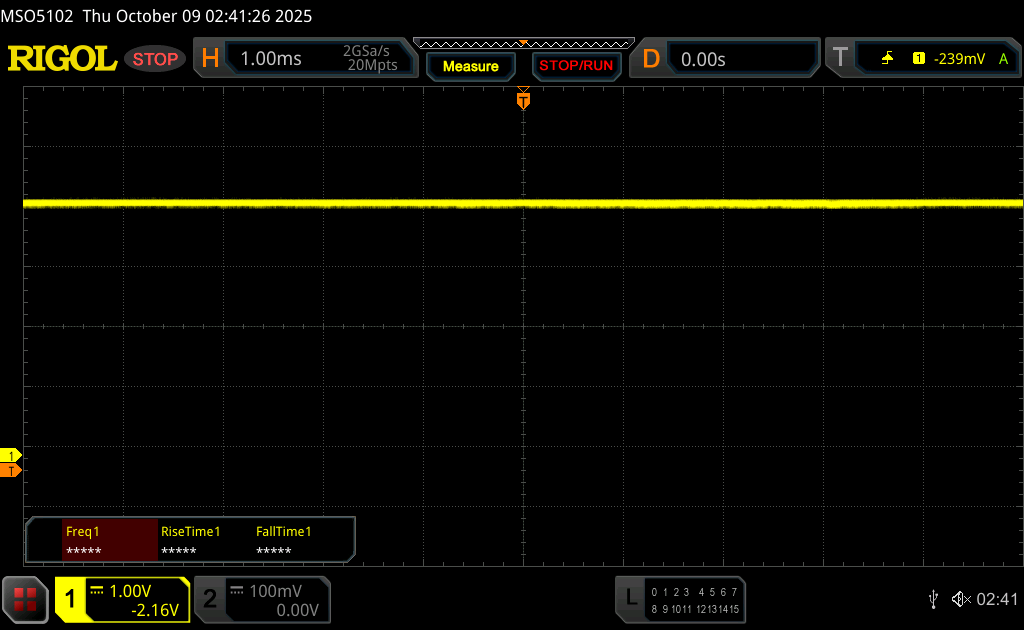1024x630 pixels.
Task: Click the orange trigger level marker on left edge
Action: click(x=11, y=470)
